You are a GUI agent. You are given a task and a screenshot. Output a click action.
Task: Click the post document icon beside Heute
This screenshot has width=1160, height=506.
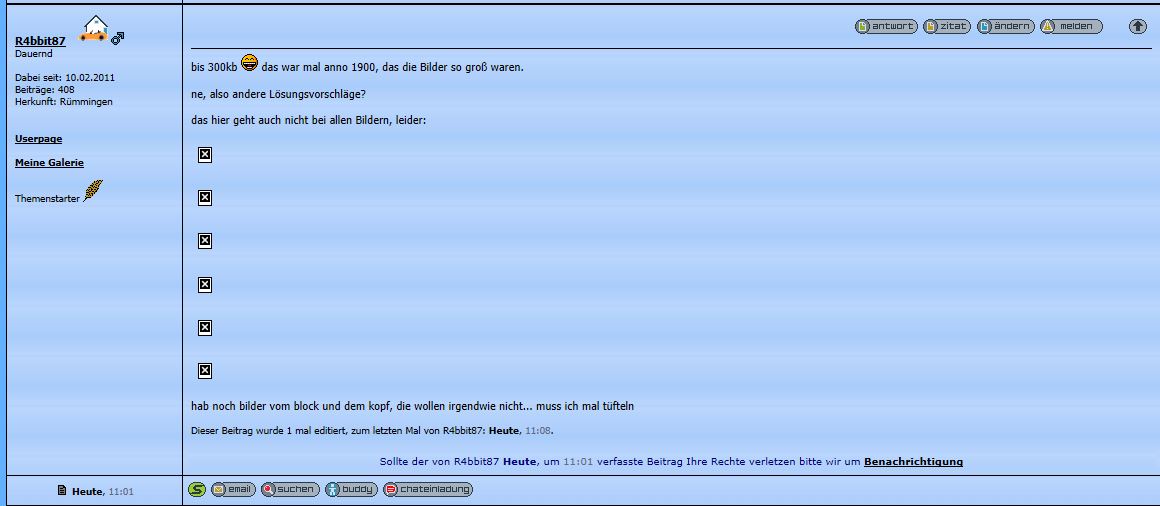[x=62, y=491]
